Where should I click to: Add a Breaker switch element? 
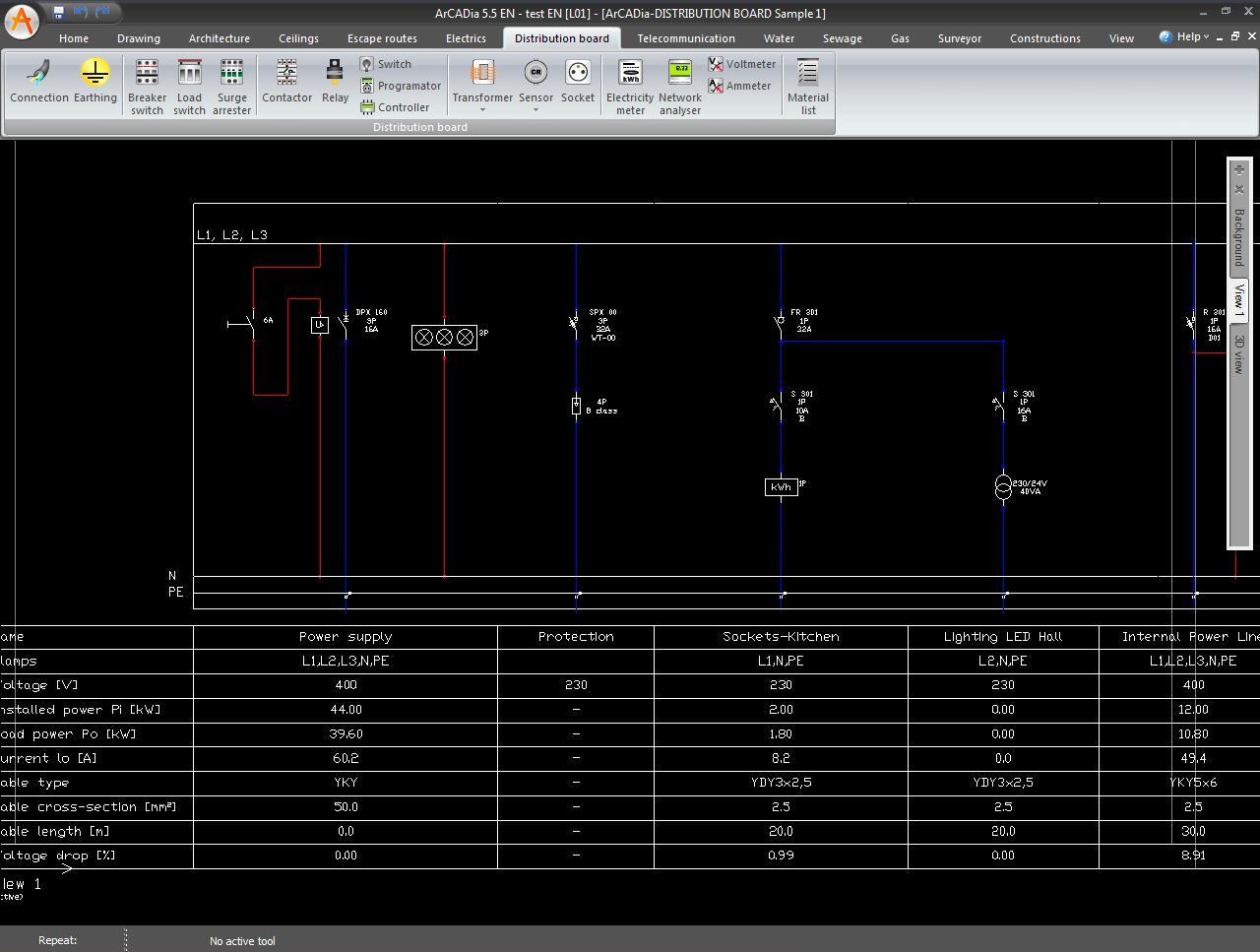click(147, 87)
